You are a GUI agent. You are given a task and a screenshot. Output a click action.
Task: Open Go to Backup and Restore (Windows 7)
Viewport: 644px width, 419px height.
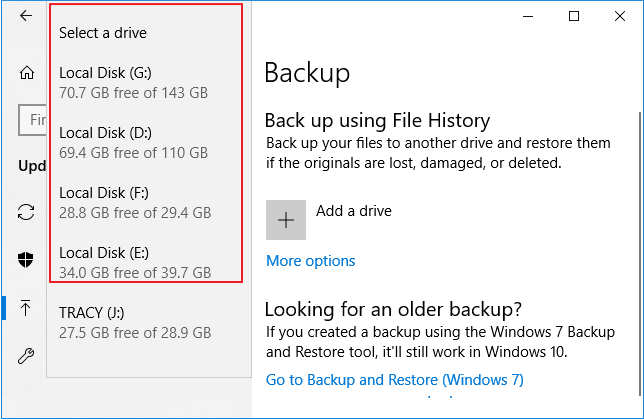(394, 380)
